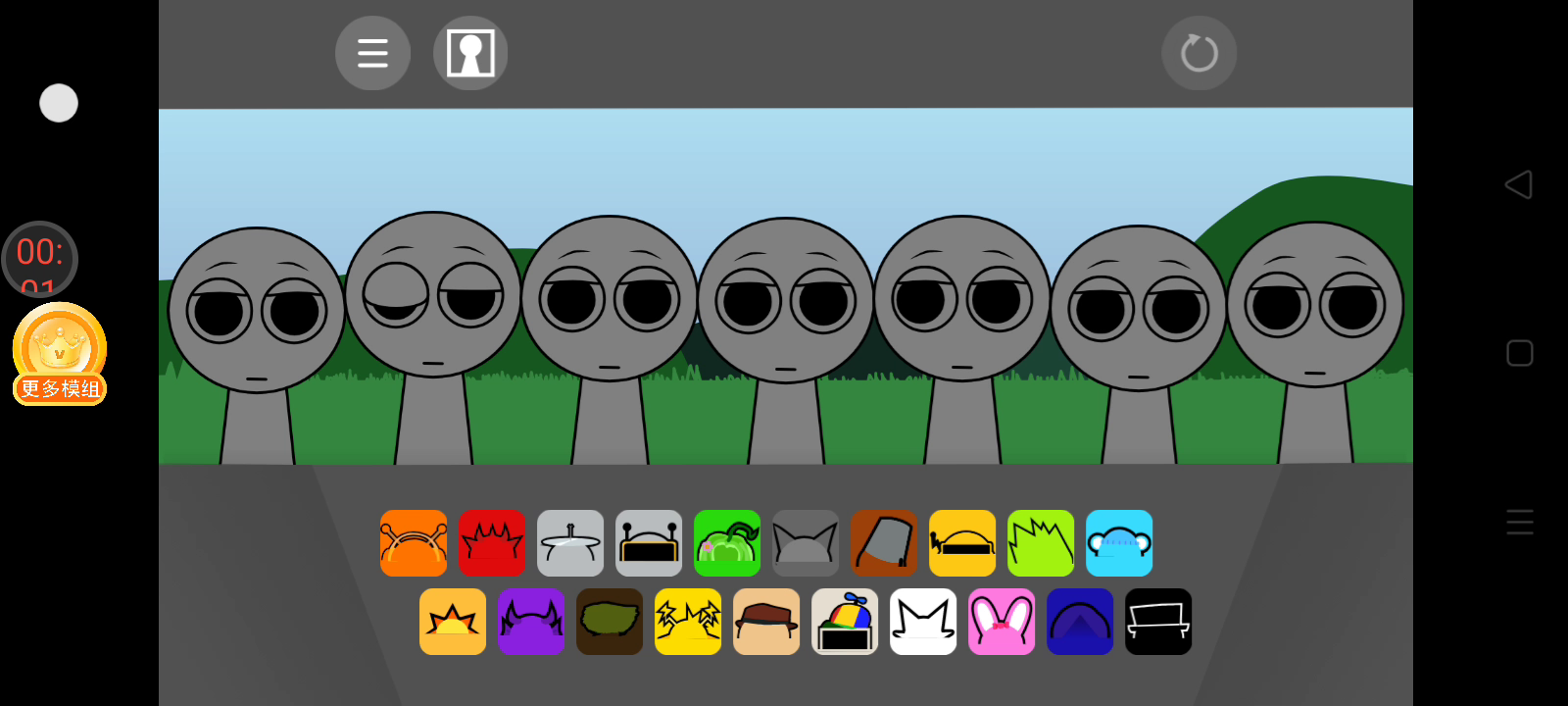Select the purple horned character icon
The width and height of the screenshot is (1568, 706).
coord(531,622)
